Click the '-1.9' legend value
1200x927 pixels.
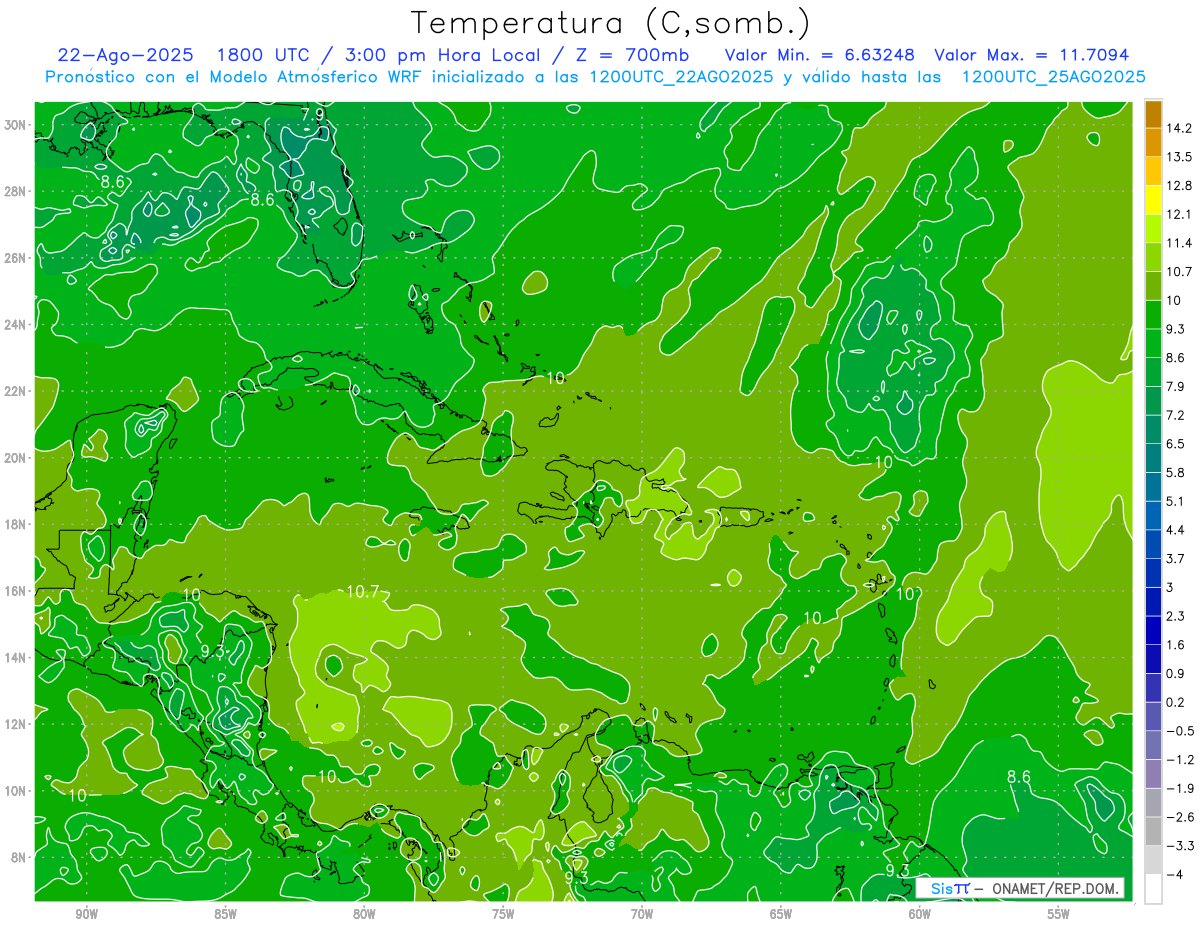1179,788
